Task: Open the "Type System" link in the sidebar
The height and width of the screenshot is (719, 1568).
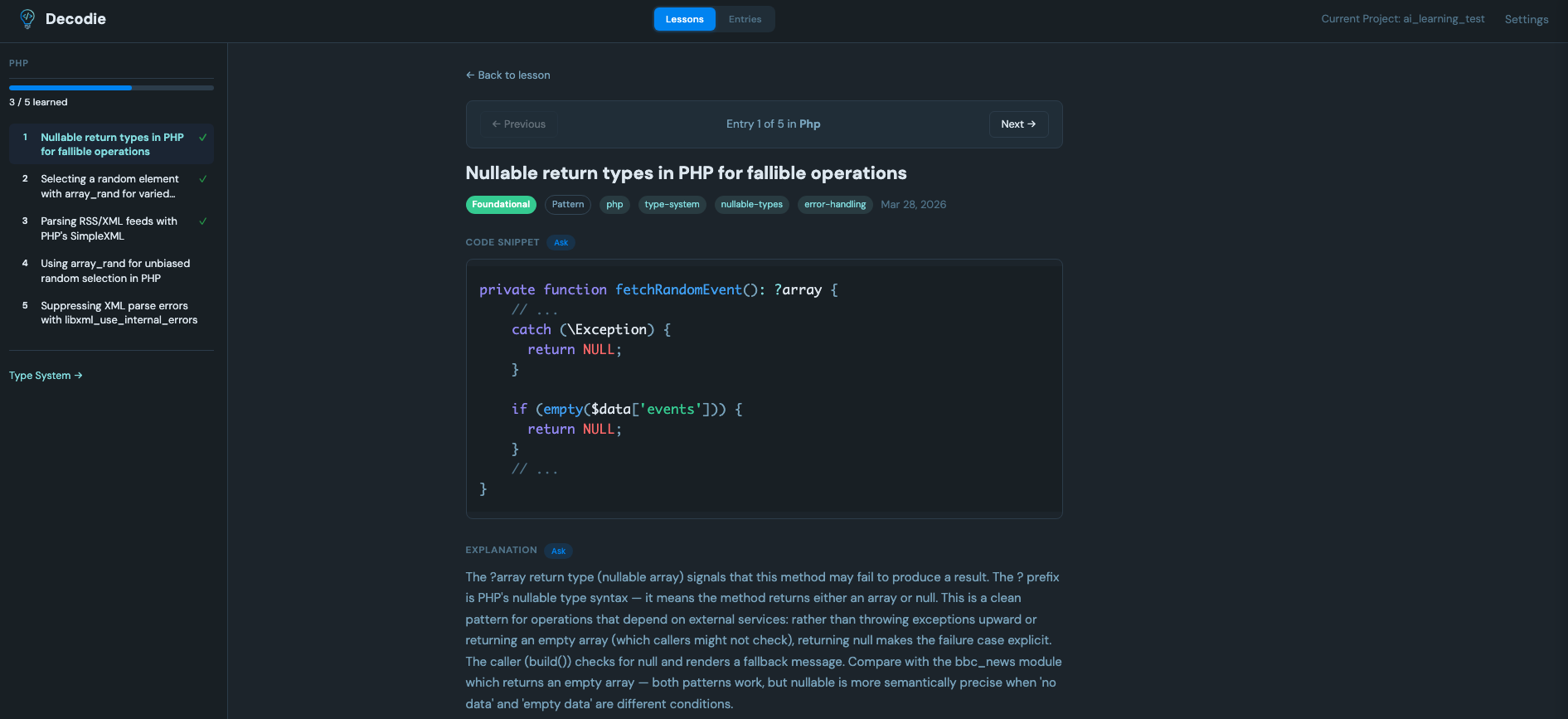Action: pyautogui.click(x=40, y=375)
